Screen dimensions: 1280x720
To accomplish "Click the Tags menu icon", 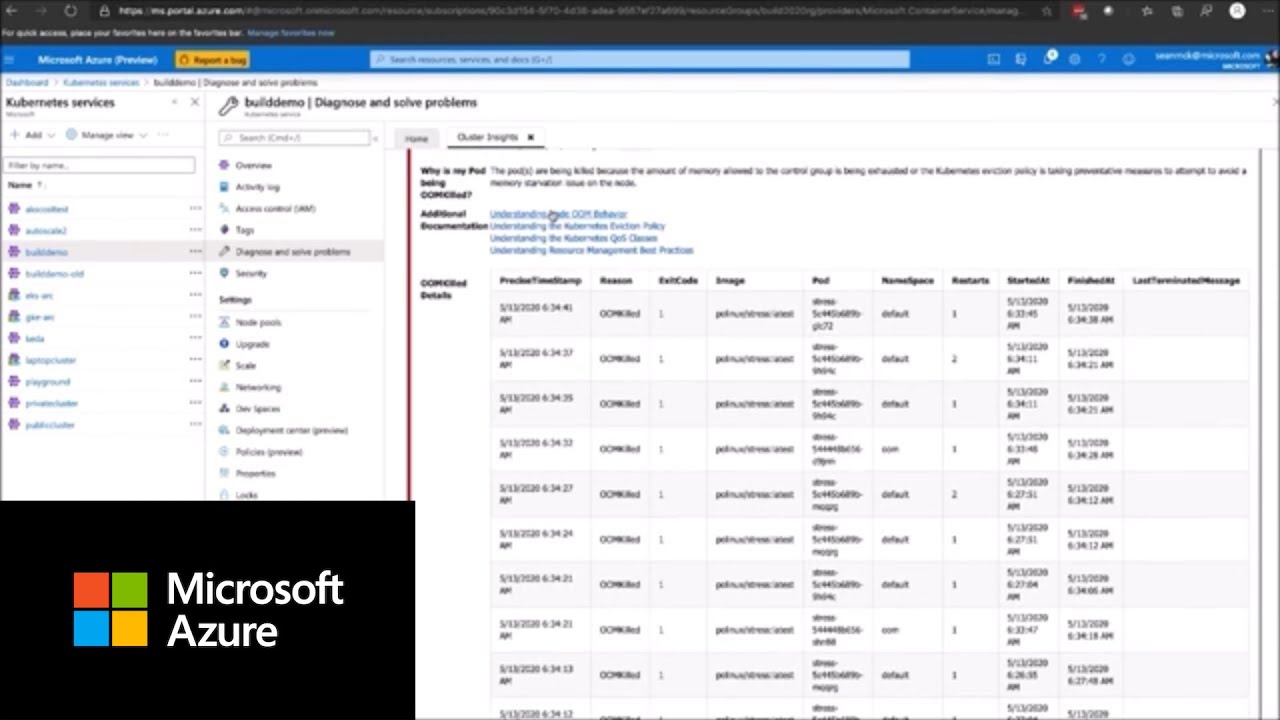I will [x=225, y=230].
